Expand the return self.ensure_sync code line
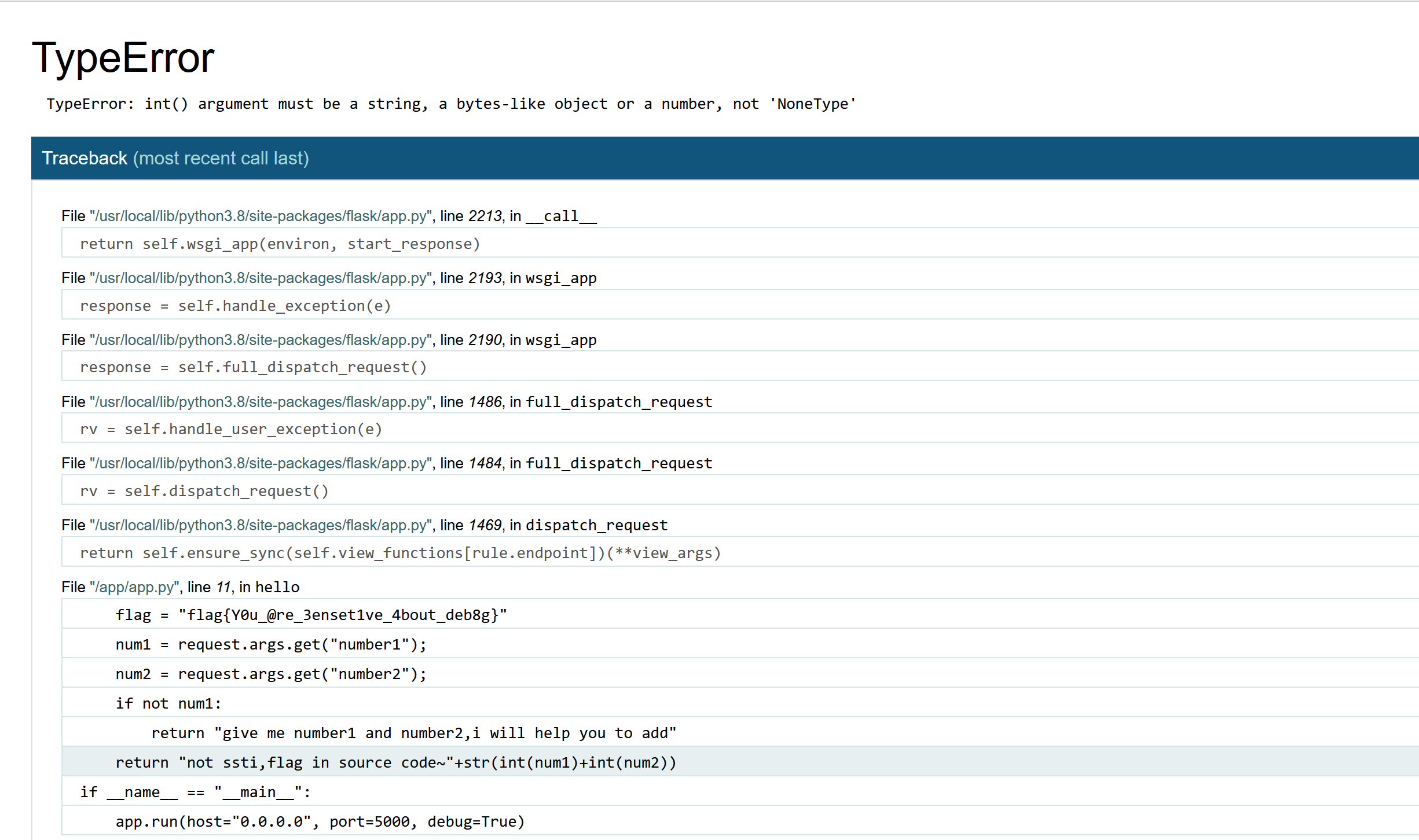 click(740, 553)
